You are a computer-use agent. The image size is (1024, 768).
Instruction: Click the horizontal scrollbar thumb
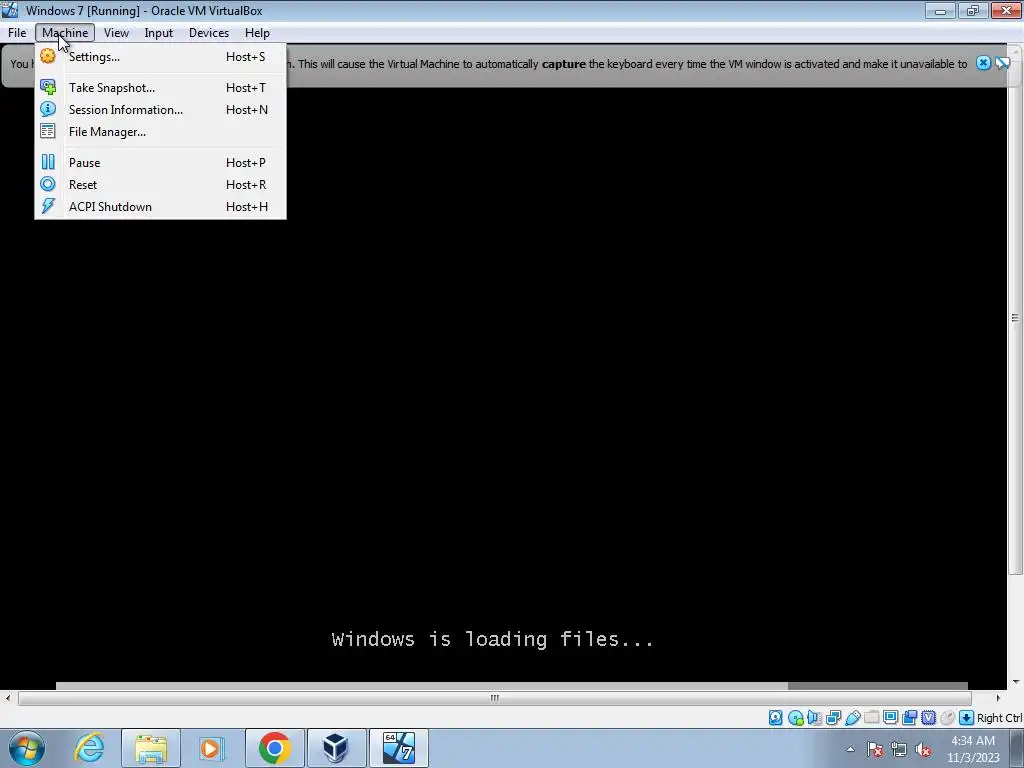[x=494, y=698]
